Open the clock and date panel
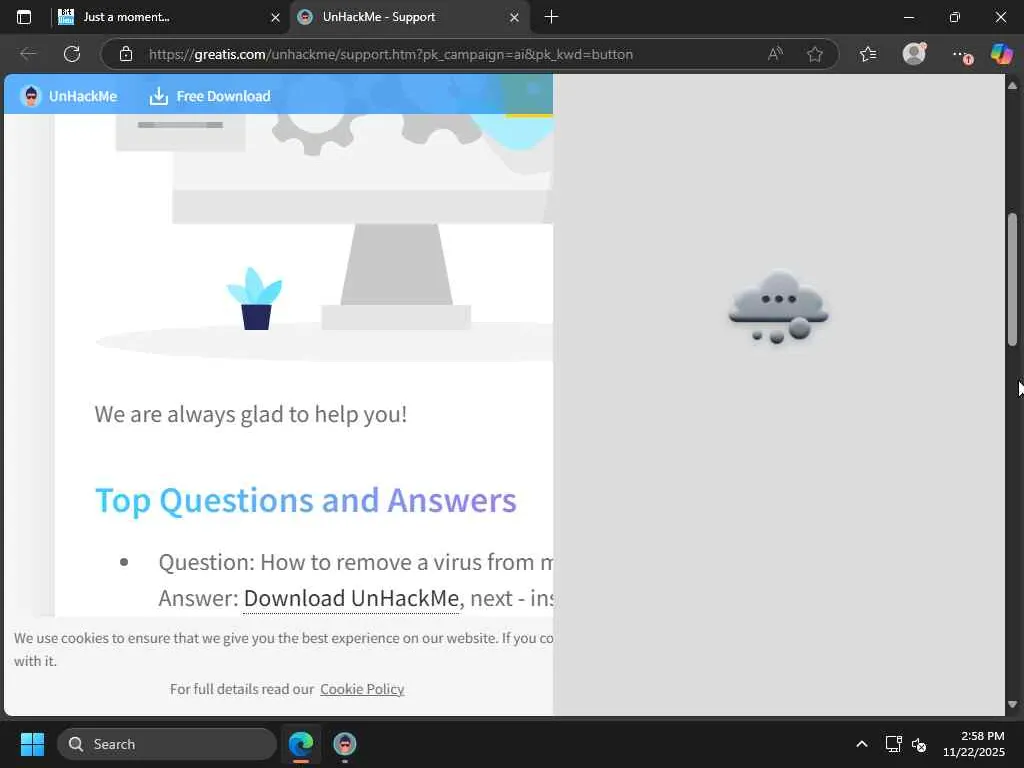This screenshot has width=1024, height=768. coord(974,744)
